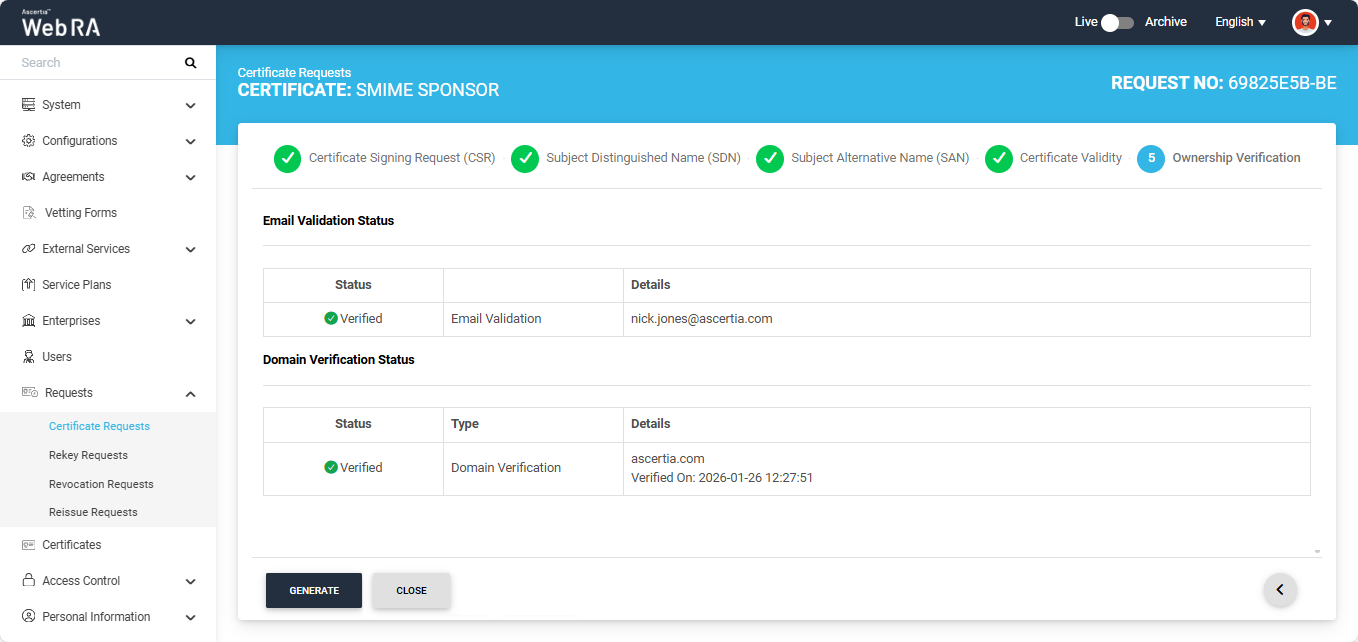Click into the Search input field
Image resolution: width=1358 pixels, height=642 pixels.
[x=95, y=63]
